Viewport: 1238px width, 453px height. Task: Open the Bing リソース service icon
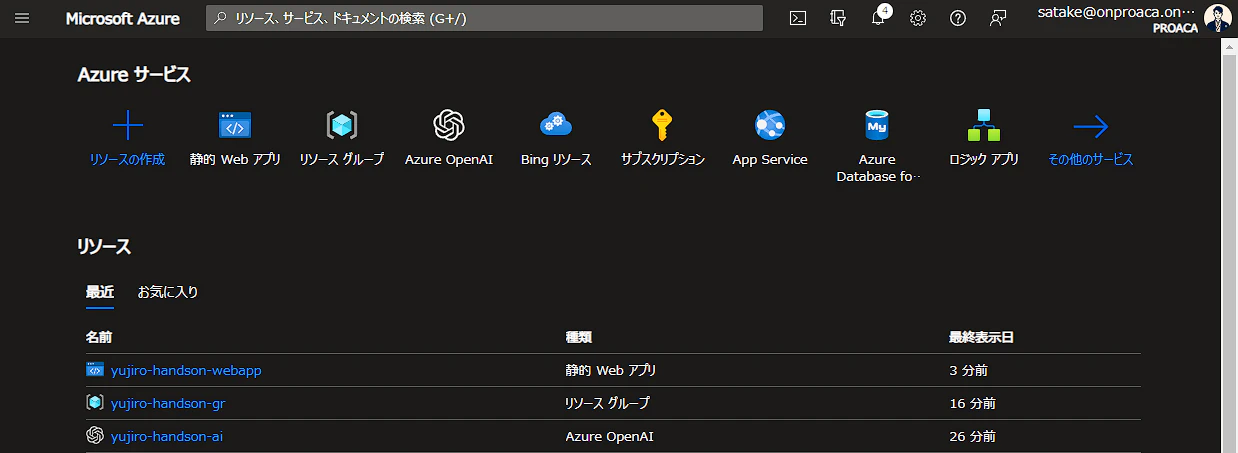(556, 125)
